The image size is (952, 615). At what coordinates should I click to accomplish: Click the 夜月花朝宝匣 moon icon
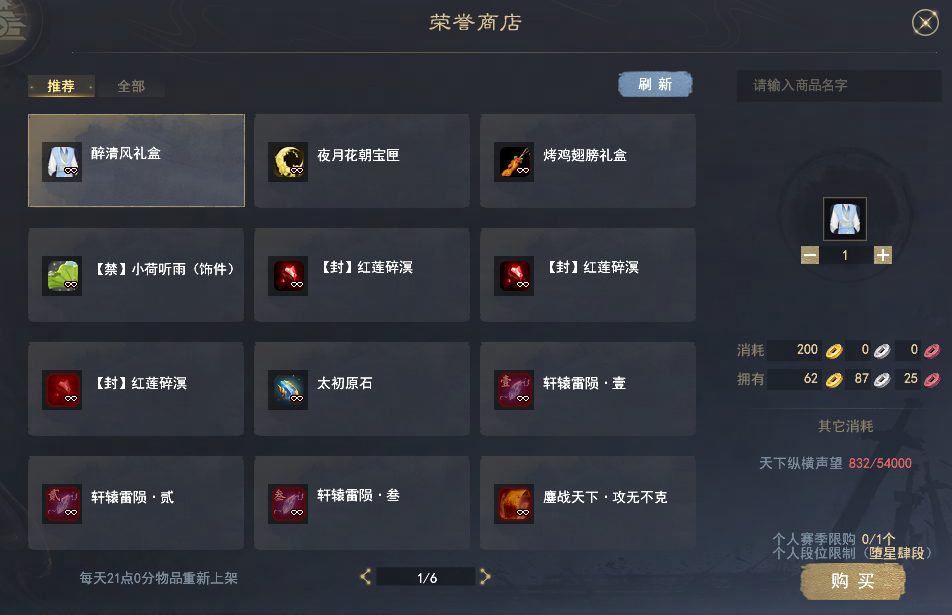[288, 162]
